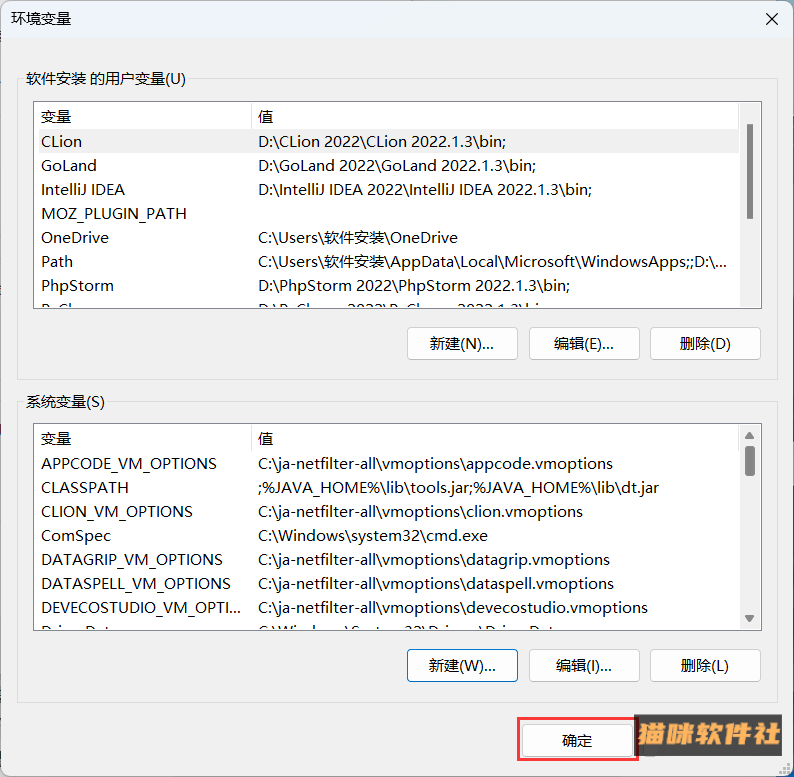Click 删除(D) for user variables
The height and width of the screenshot is (777, 794).
(x=705, y=344)
